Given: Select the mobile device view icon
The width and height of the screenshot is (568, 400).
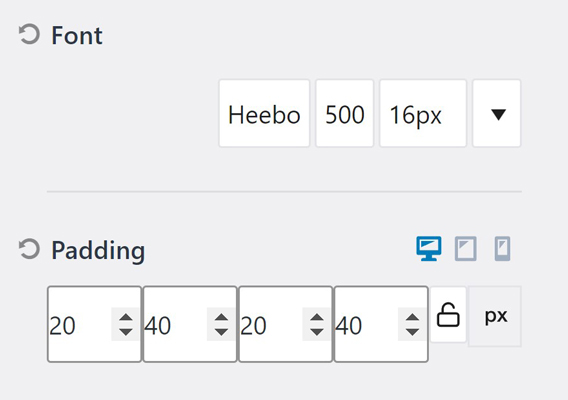Looking at the screenshot, I should (x=502, y=249).
